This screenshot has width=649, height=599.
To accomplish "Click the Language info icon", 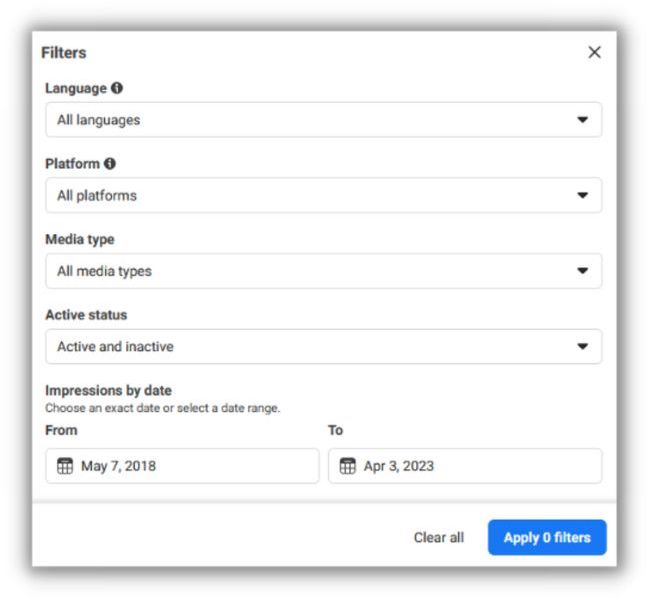I will click(x=117, y=89).
